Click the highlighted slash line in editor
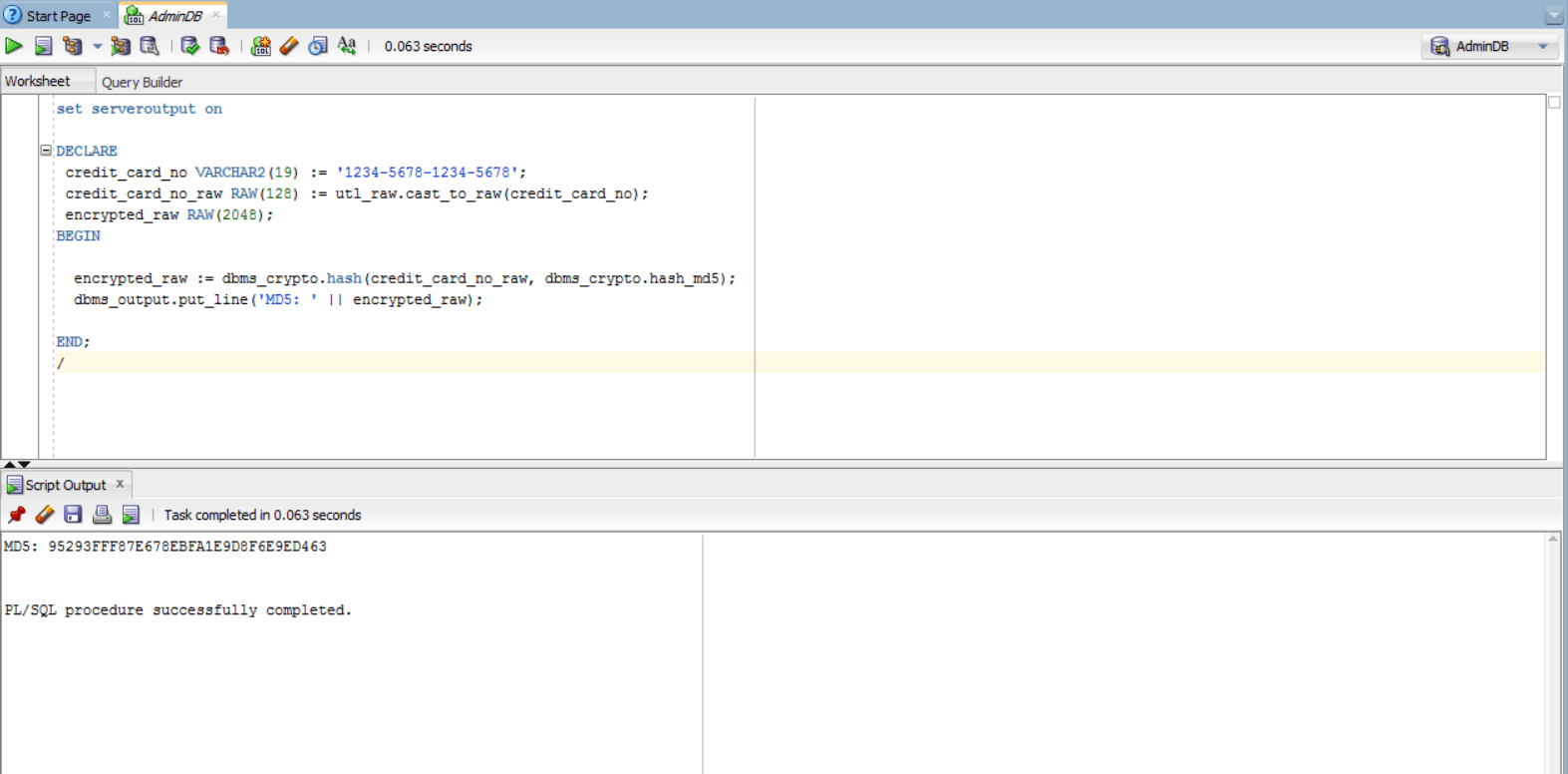Viewport: 1568px width, 774px height. click(x=800, y=362)
